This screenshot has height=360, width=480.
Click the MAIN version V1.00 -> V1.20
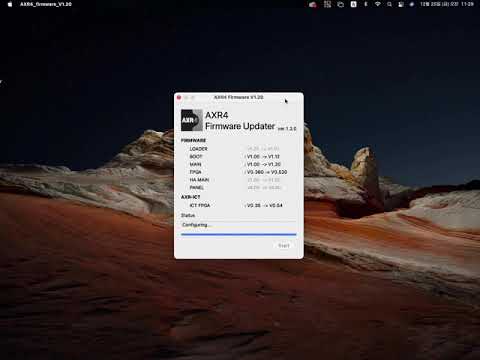pos(263,164)
